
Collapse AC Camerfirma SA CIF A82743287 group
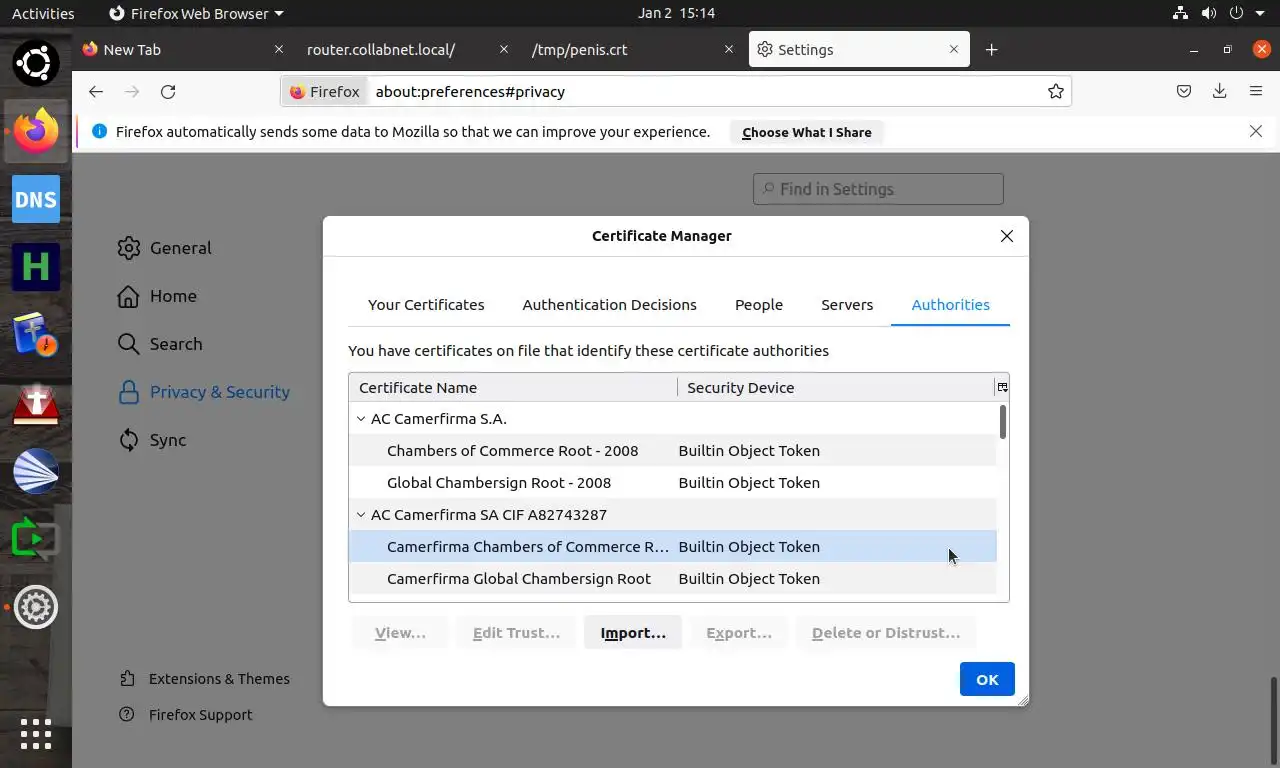point(361,515)
